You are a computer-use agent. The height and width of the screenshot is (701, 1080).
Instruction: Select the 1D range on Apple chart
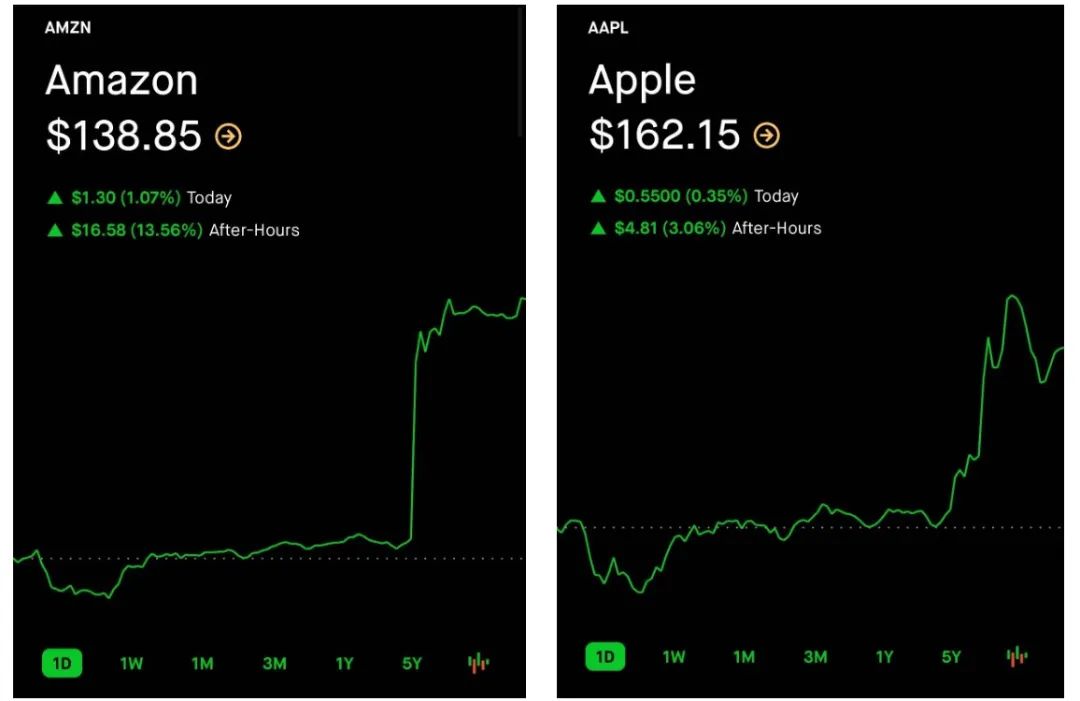604,657
